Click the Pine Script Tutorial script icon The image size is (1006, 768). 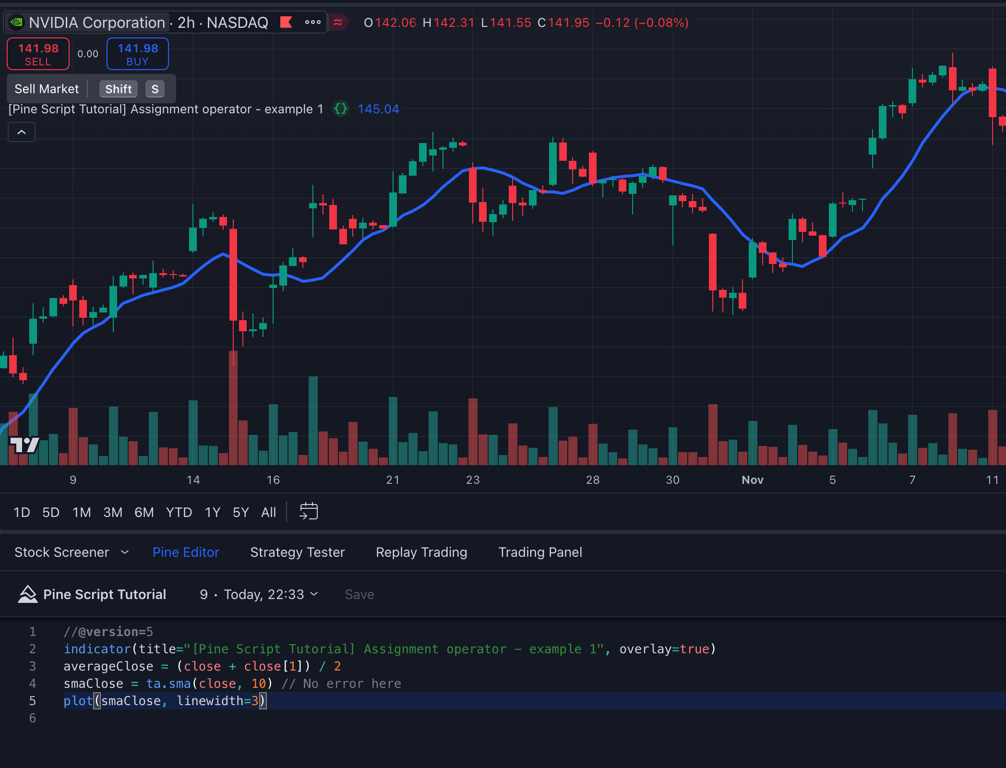(28, 595)
